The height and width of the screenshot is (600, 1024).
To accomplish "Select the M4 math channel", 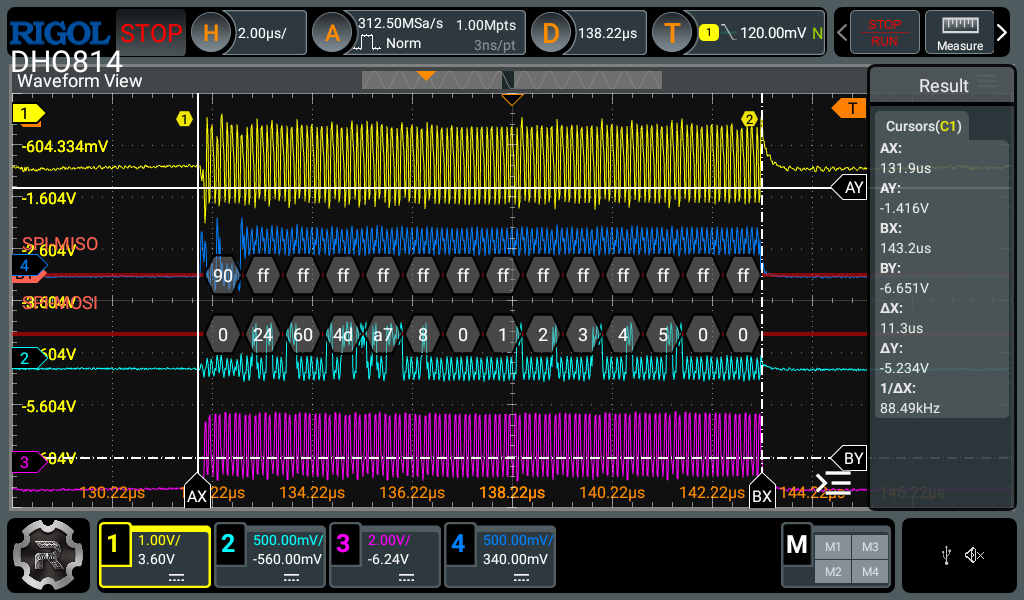I will pos(870,572).
